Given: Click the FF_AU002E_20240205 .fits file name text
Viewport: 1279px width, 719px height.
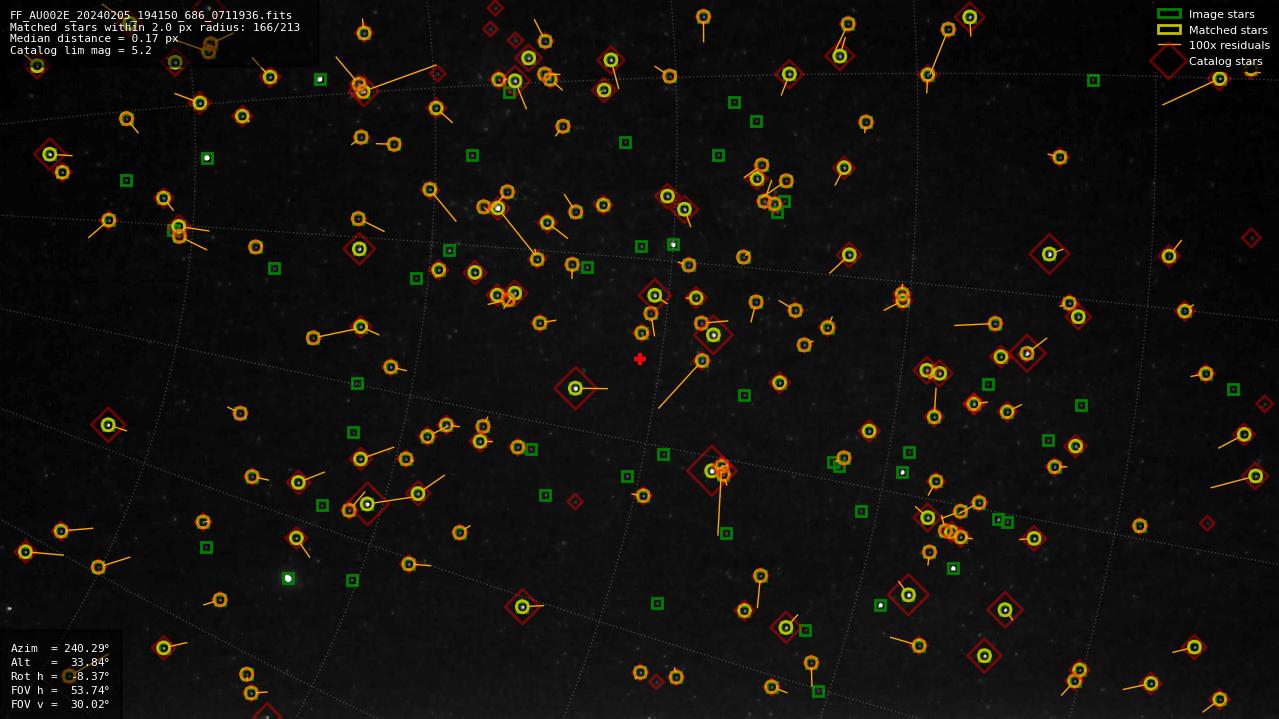Looking at the screenshot, I should point(151,15).
